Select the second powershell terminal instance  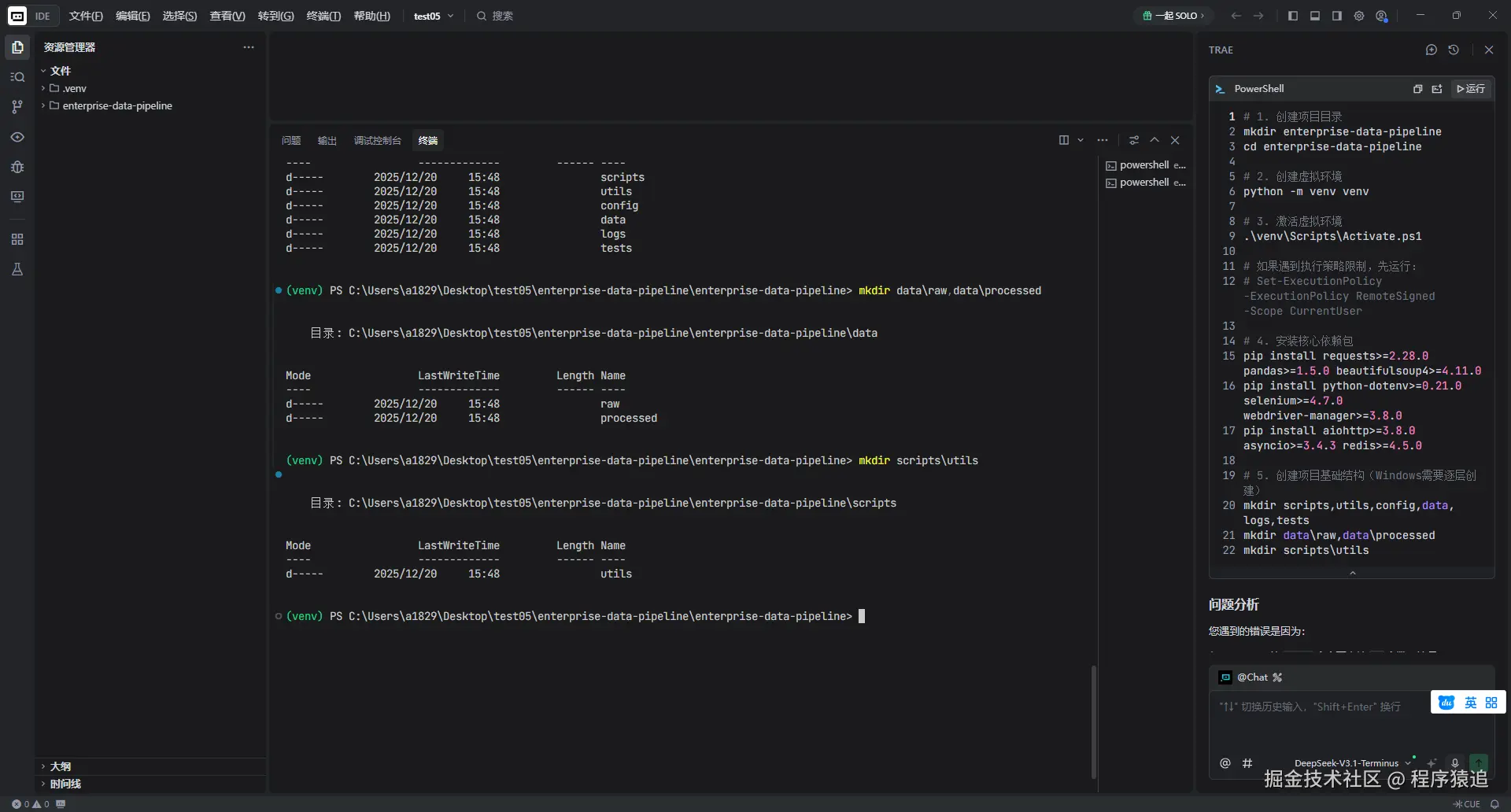[x=1145, y=183]
